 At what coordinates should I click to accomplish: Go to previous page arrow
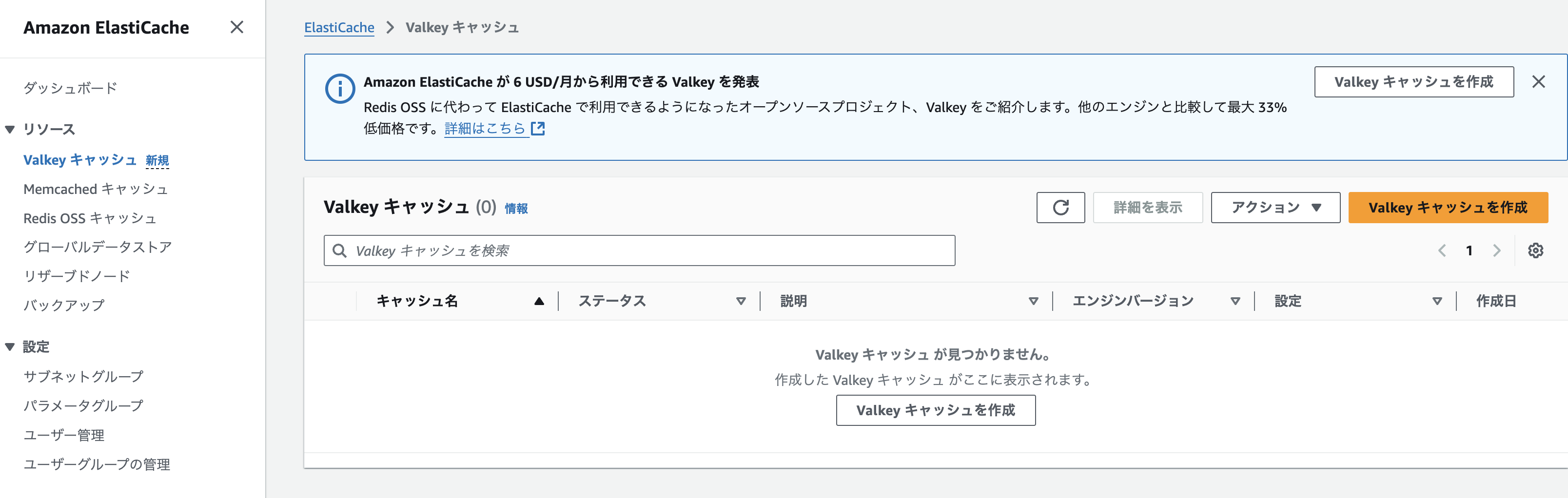(1441, 250)
